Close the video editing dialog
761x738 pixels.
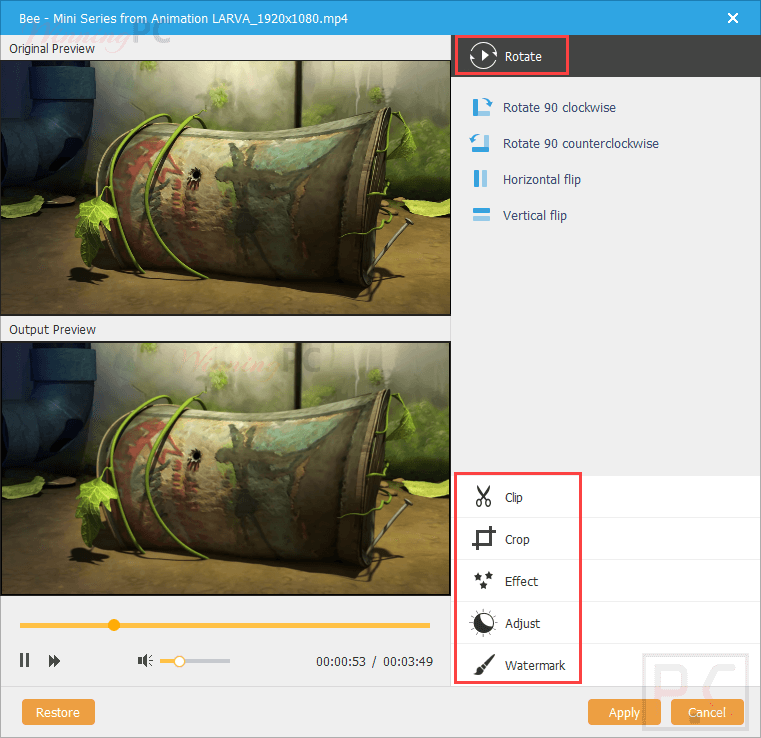(733, 18)
